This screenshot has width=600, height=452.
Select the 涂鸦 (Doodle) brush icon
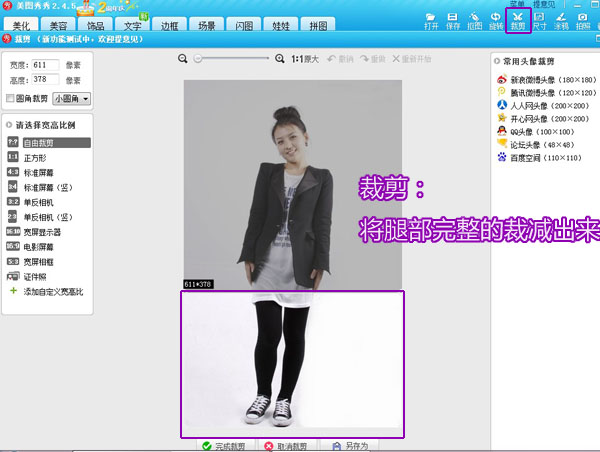pyautogui.click(x=560, y=20)
